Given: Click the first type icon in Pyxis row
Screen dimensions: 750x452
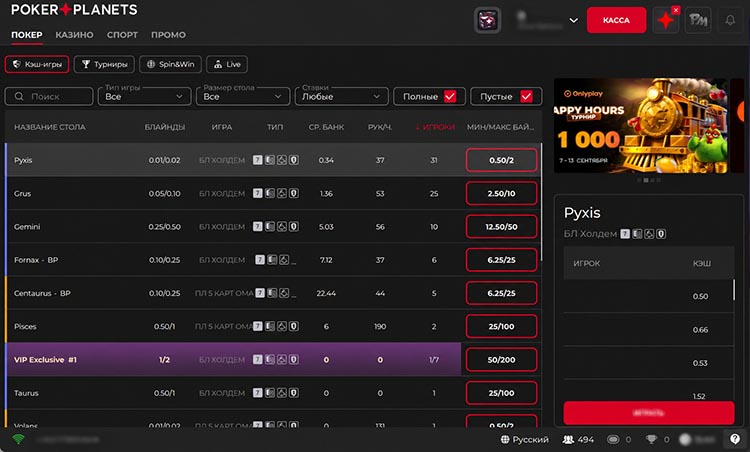Looking at the screenshot, I should click(x=258, y=160).
